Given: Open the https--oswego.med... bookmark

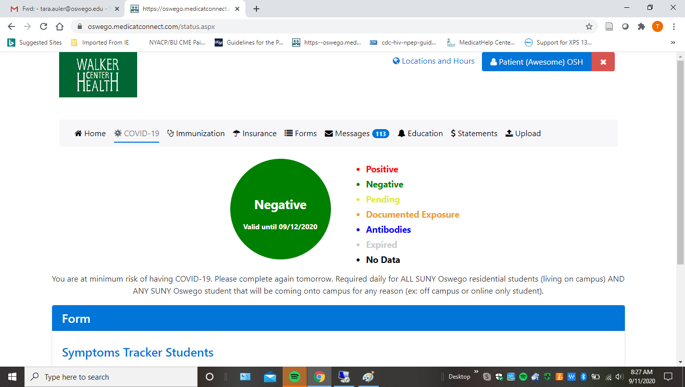Looking at the screenshot, I should coord(327,42).
